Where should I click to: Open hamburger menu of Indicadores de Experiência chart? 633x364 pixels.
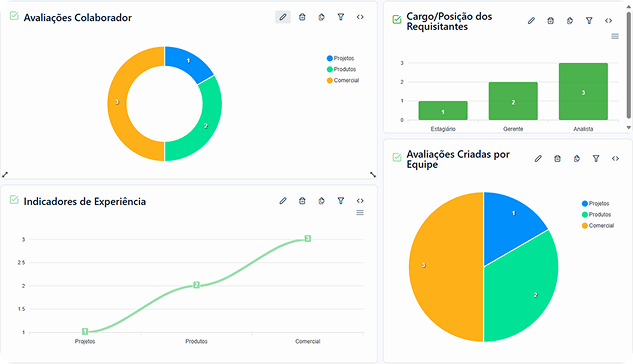click(x=360, y=213)
